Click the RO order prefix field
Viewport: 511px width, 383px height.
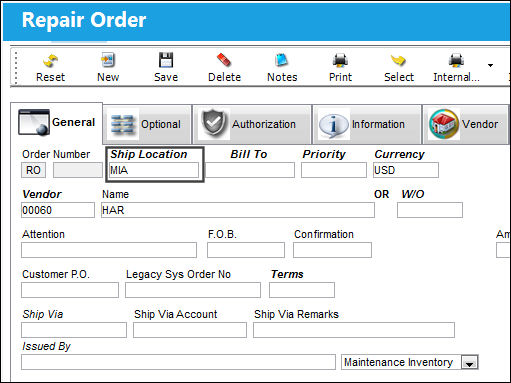pyautogui.click(x=33, y=170)
